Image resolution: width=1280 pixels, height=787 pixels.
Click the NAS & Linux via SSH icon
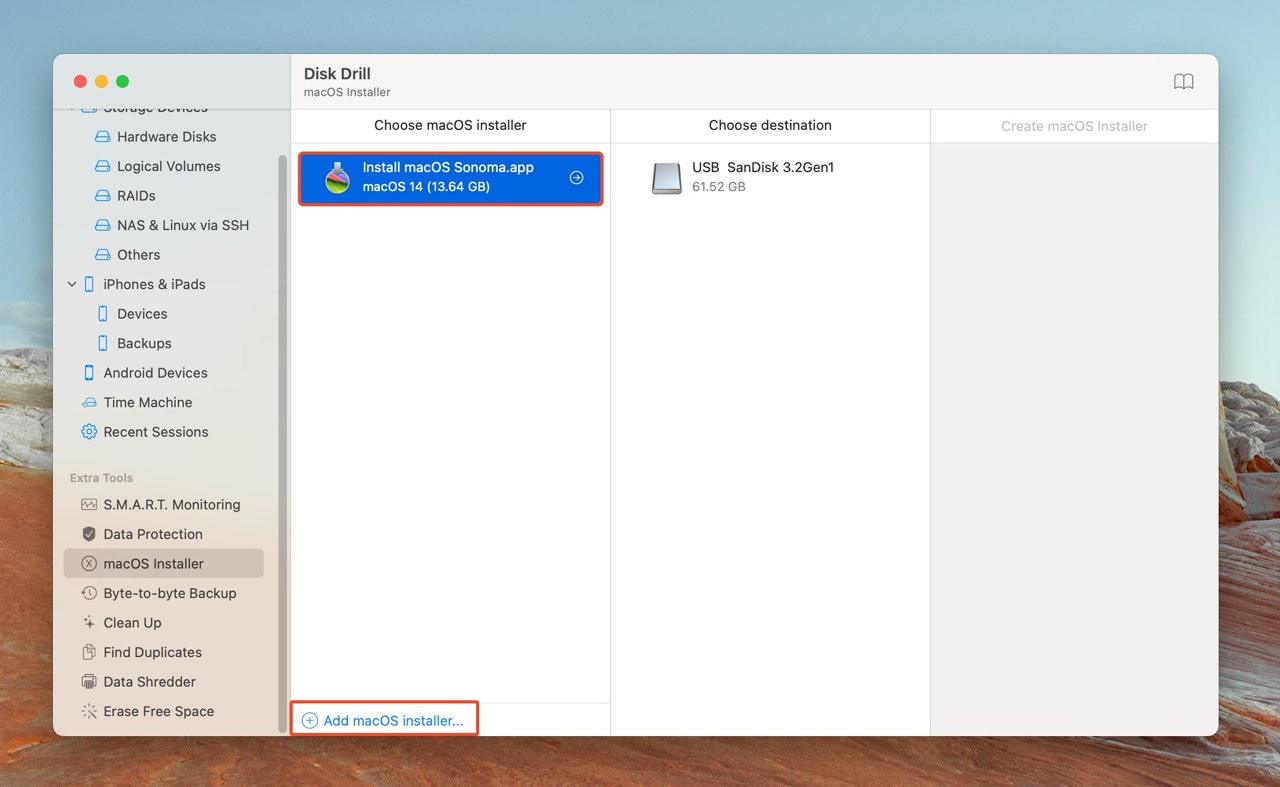102,225
